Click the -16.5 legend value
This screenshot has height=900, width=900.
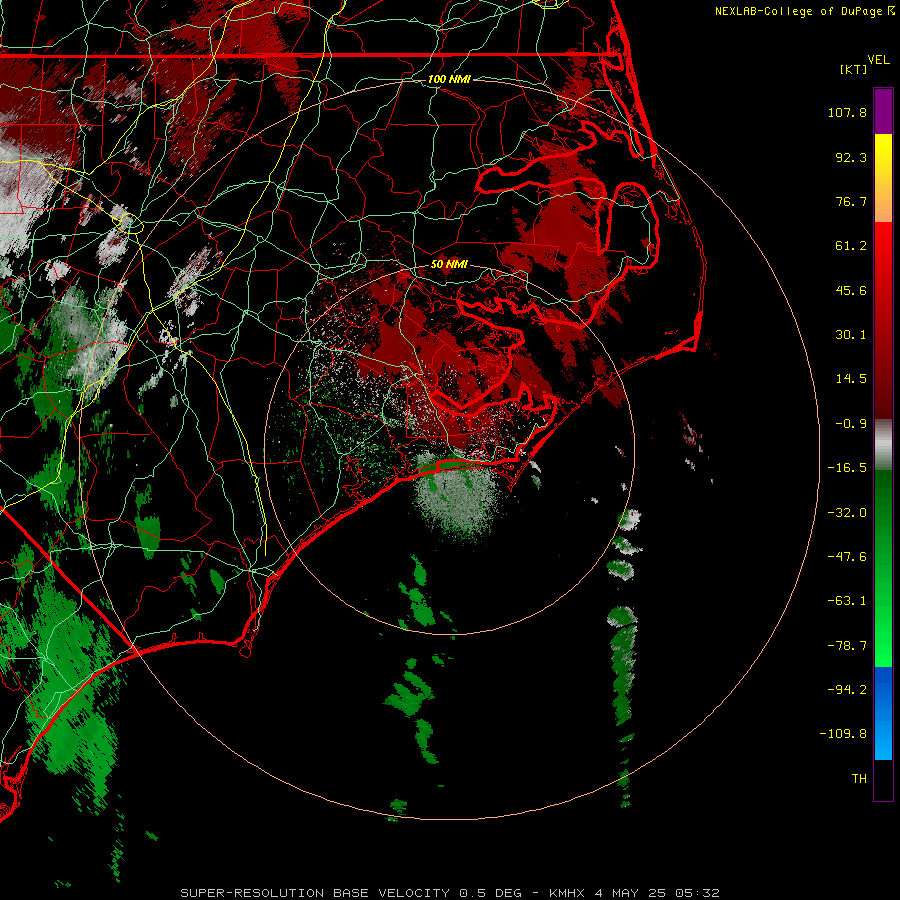[x=847, y=468]
